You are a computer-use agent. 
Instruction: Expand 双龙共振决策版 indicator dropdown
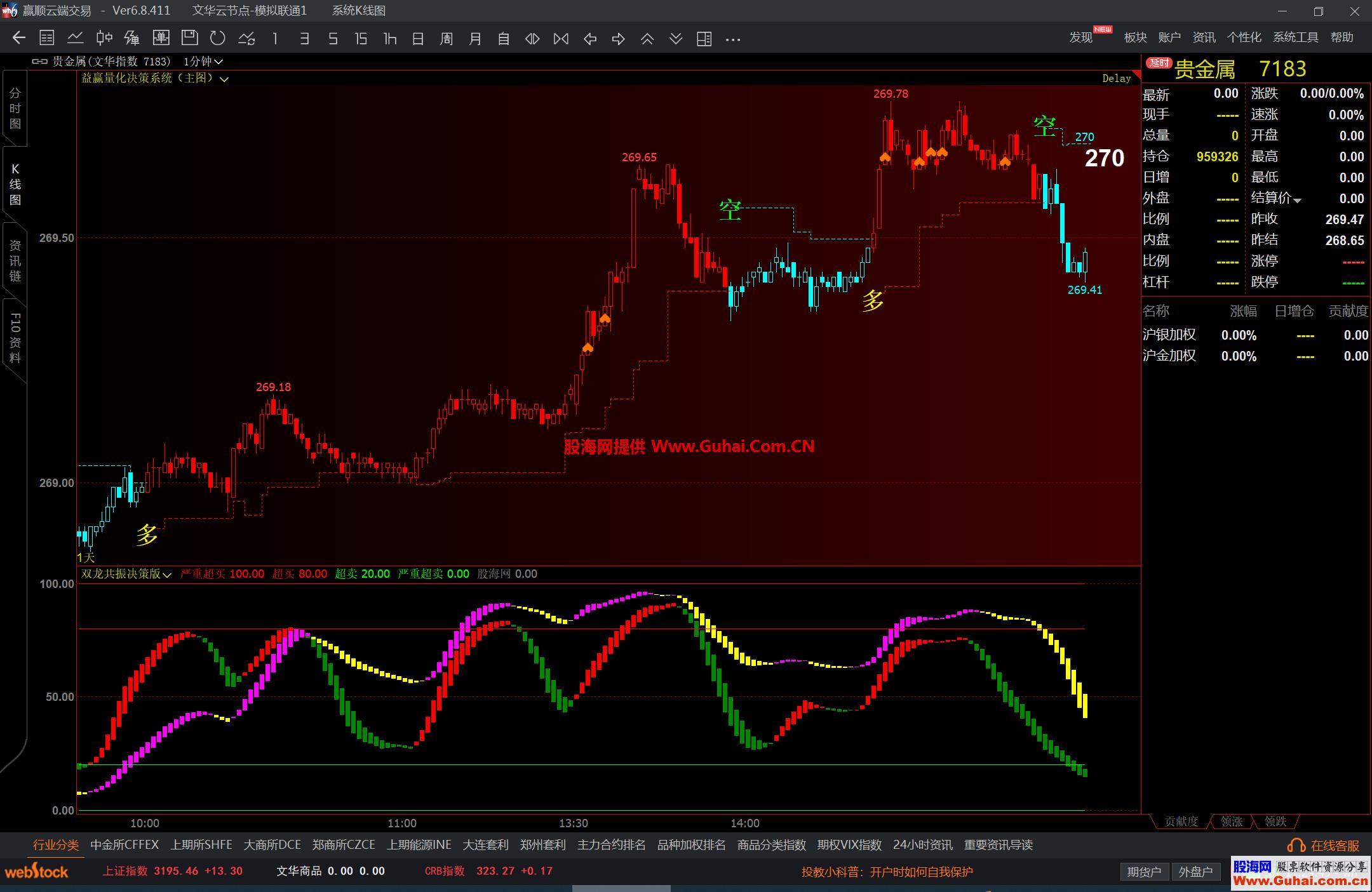tap(167, 575)
